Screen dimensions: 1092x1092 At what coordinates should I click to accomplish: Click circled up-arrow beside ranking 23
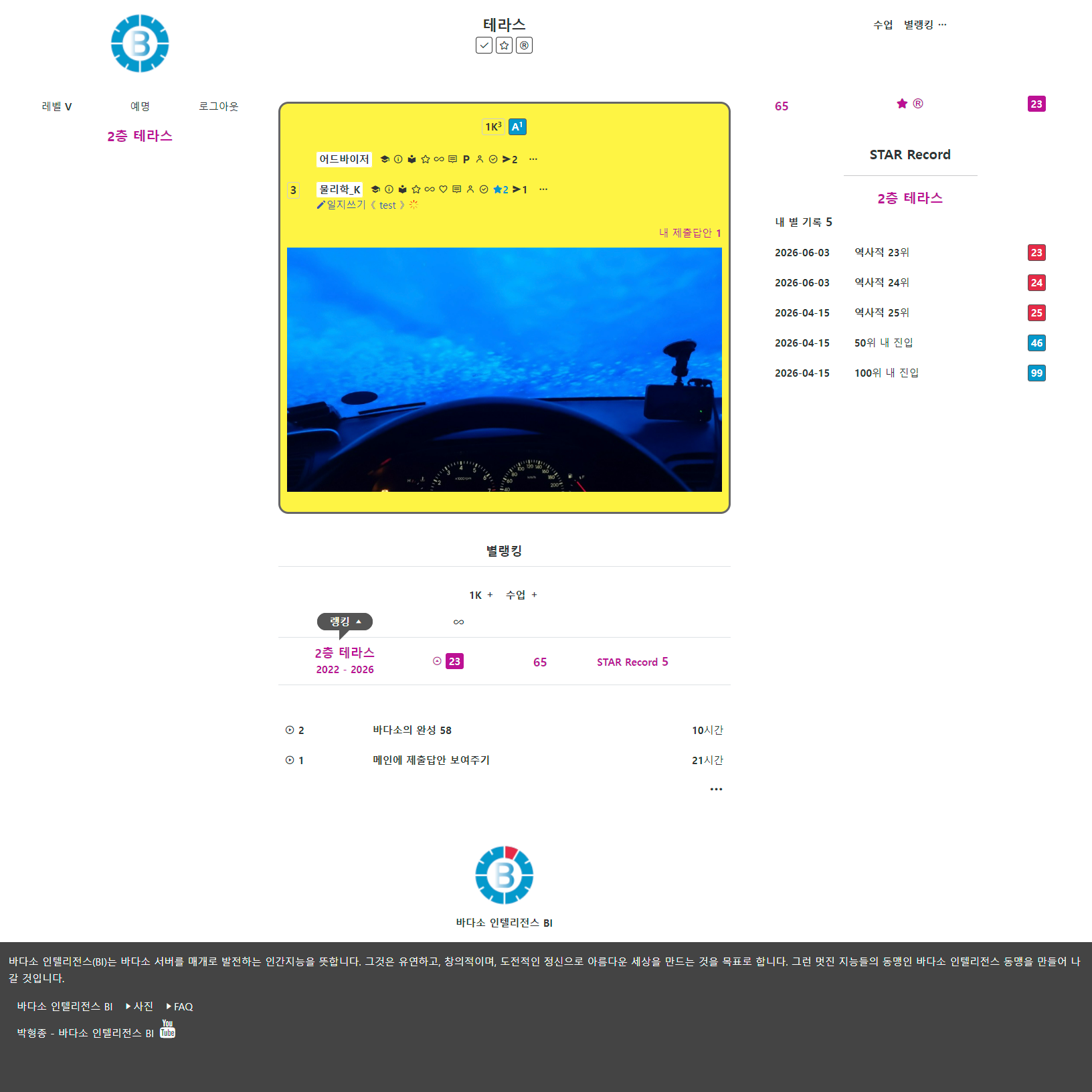coord(437,661)
